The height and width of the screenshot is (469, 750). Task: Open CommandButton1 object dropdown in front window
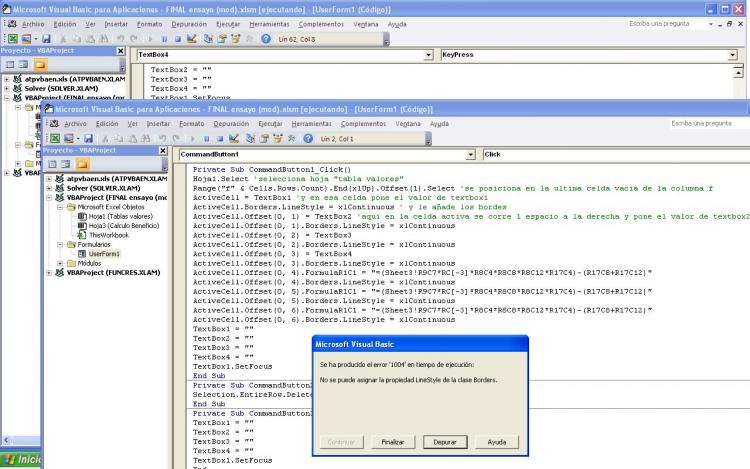471,154
